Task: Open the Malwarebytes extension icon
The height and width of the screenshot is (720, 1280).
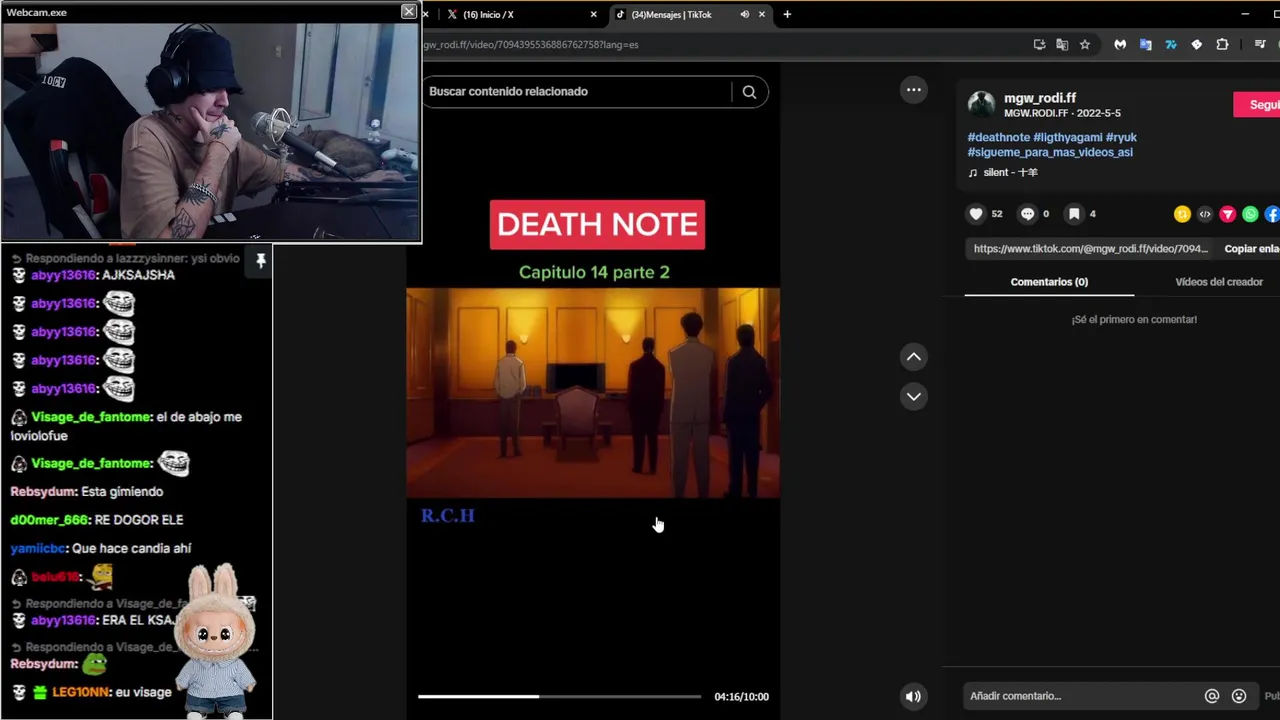Action: 1120,44
